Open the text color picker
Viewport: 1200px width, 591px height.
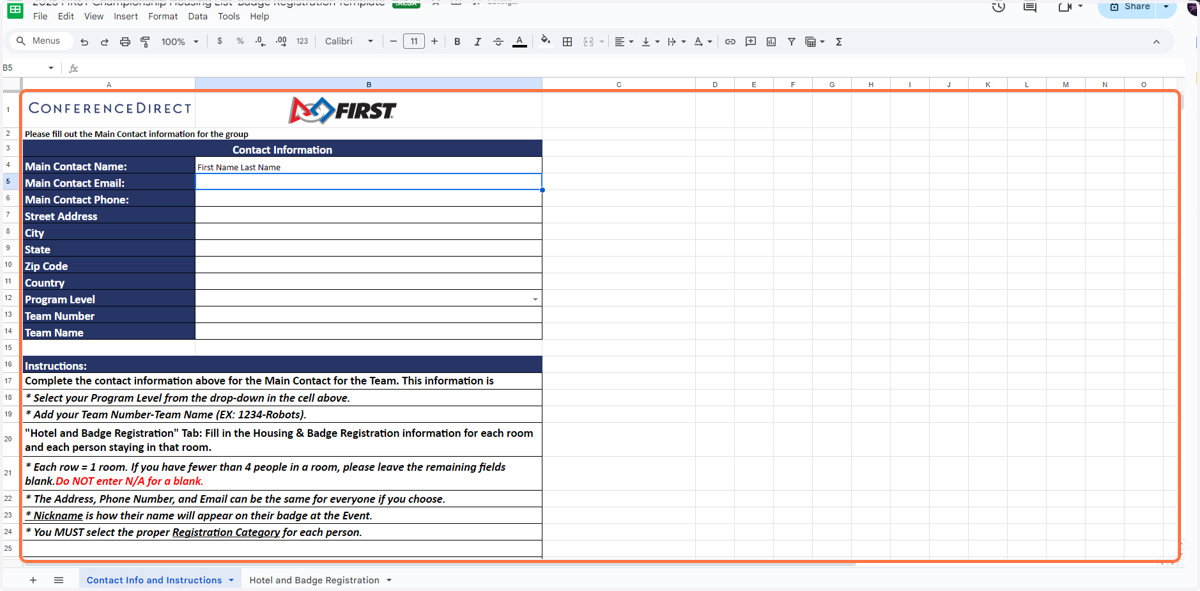click(519, 42)
